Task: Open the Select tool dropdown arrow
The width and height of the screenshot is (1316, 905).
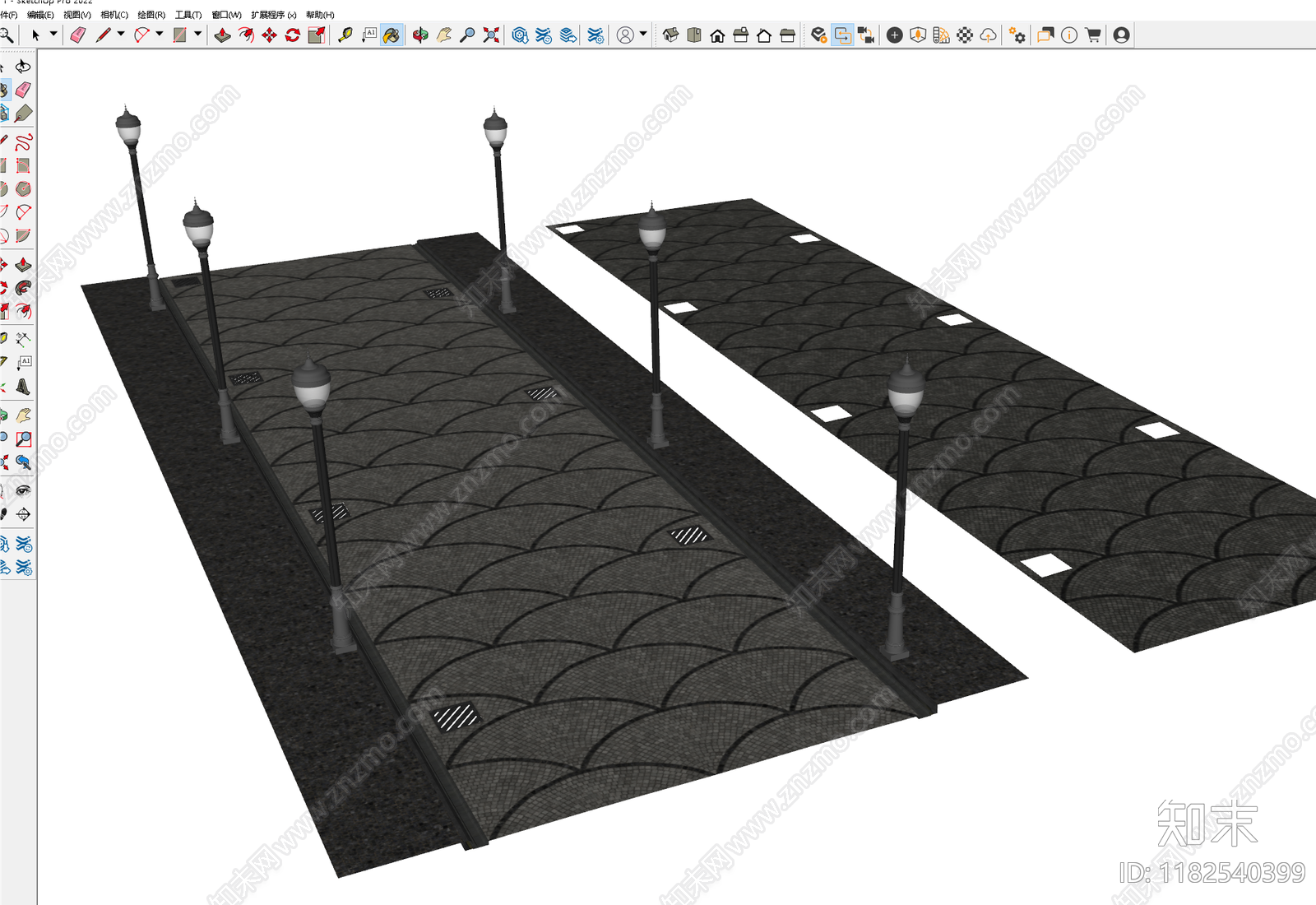Action: click(x=53, y=34)
